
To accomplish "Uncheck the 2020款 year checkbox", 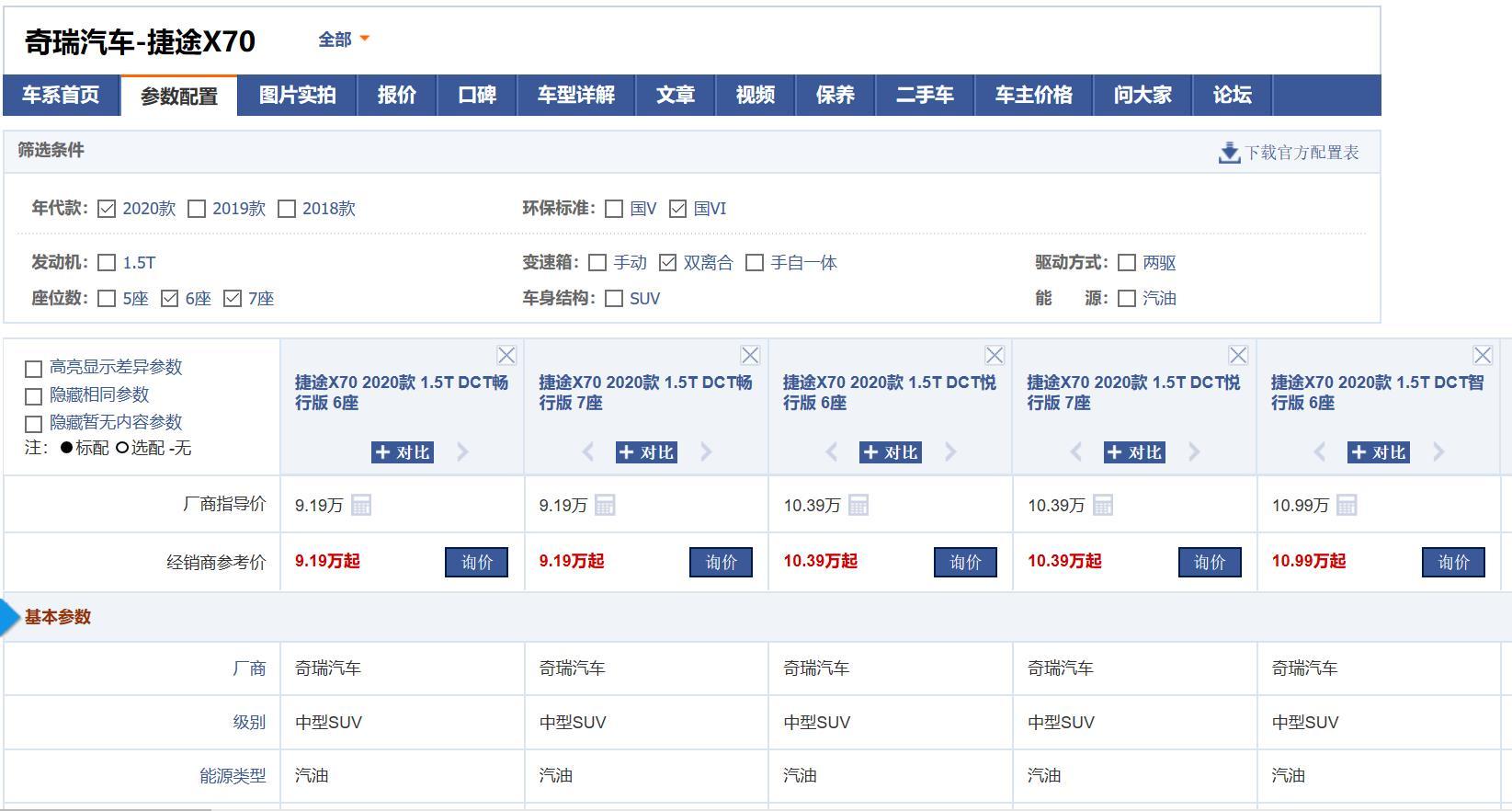I will point(107,209).
